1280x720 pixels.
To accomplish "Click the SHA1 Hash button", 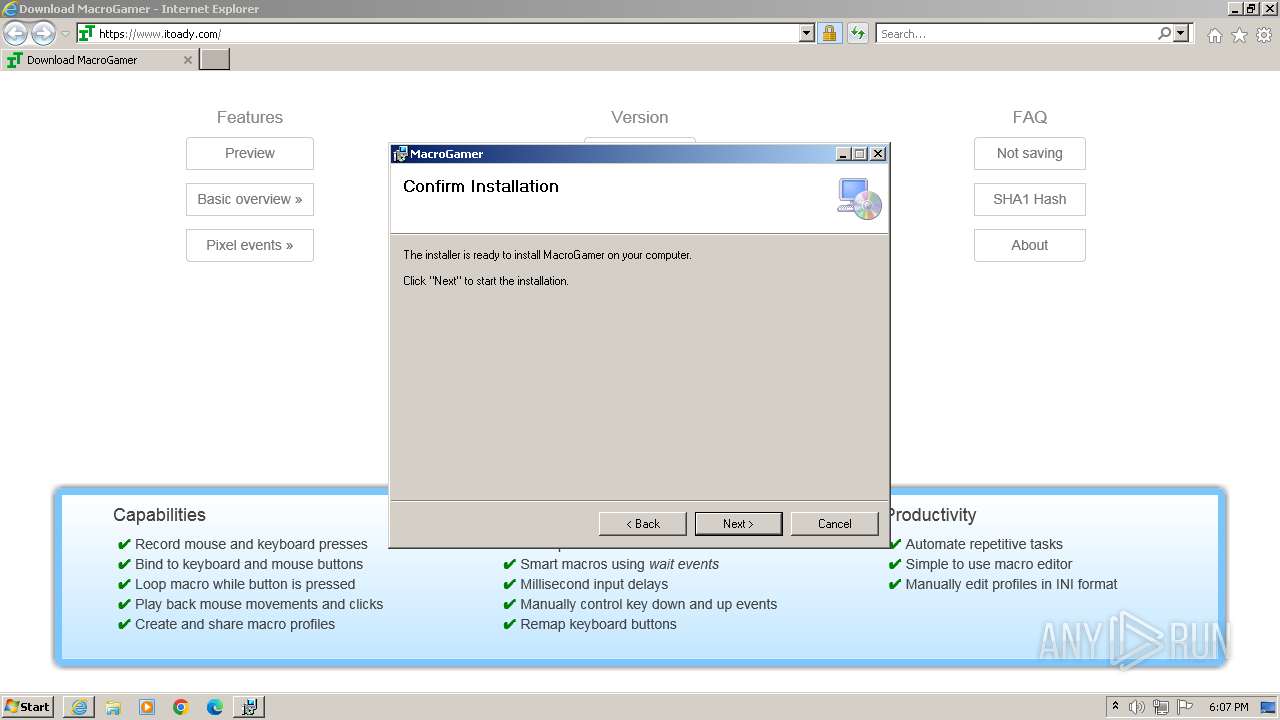I will pos(1030,199).
